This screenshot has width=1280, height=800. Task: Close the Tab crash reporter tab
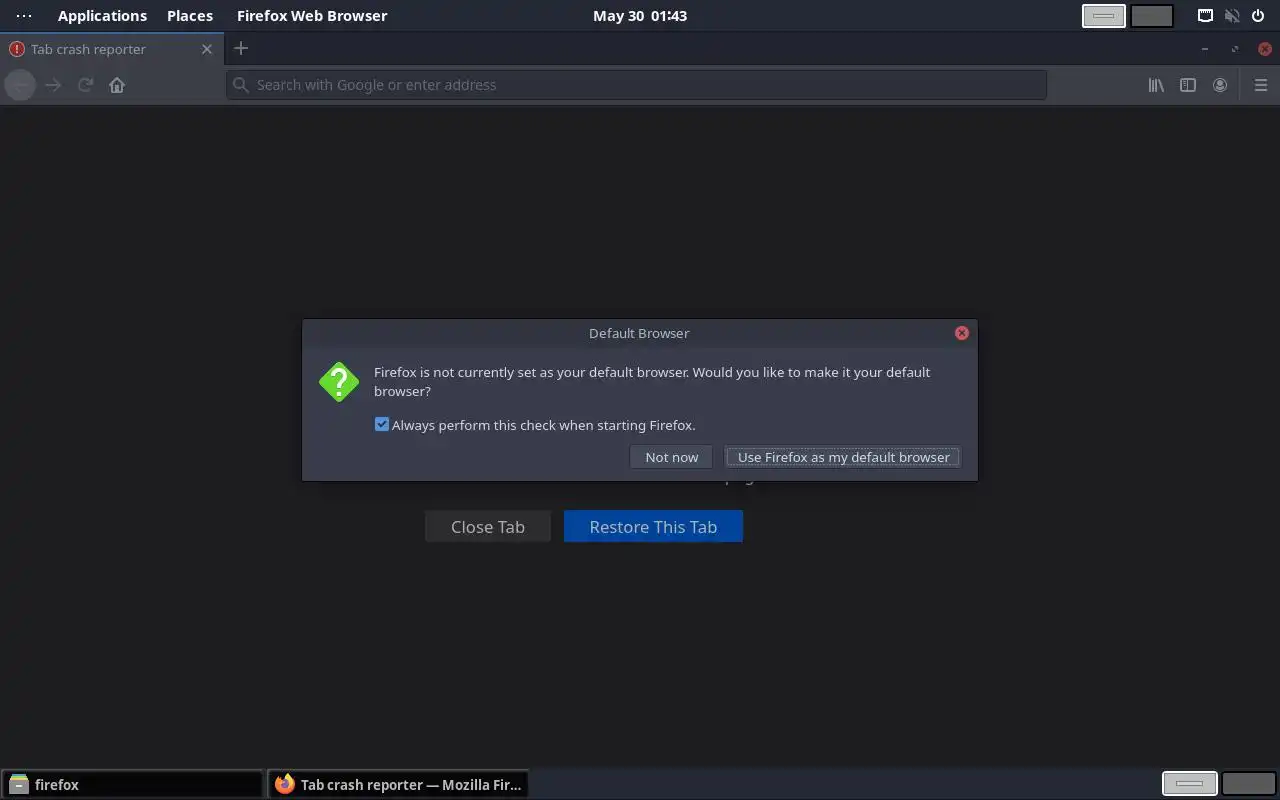click(x=207, y=49)
